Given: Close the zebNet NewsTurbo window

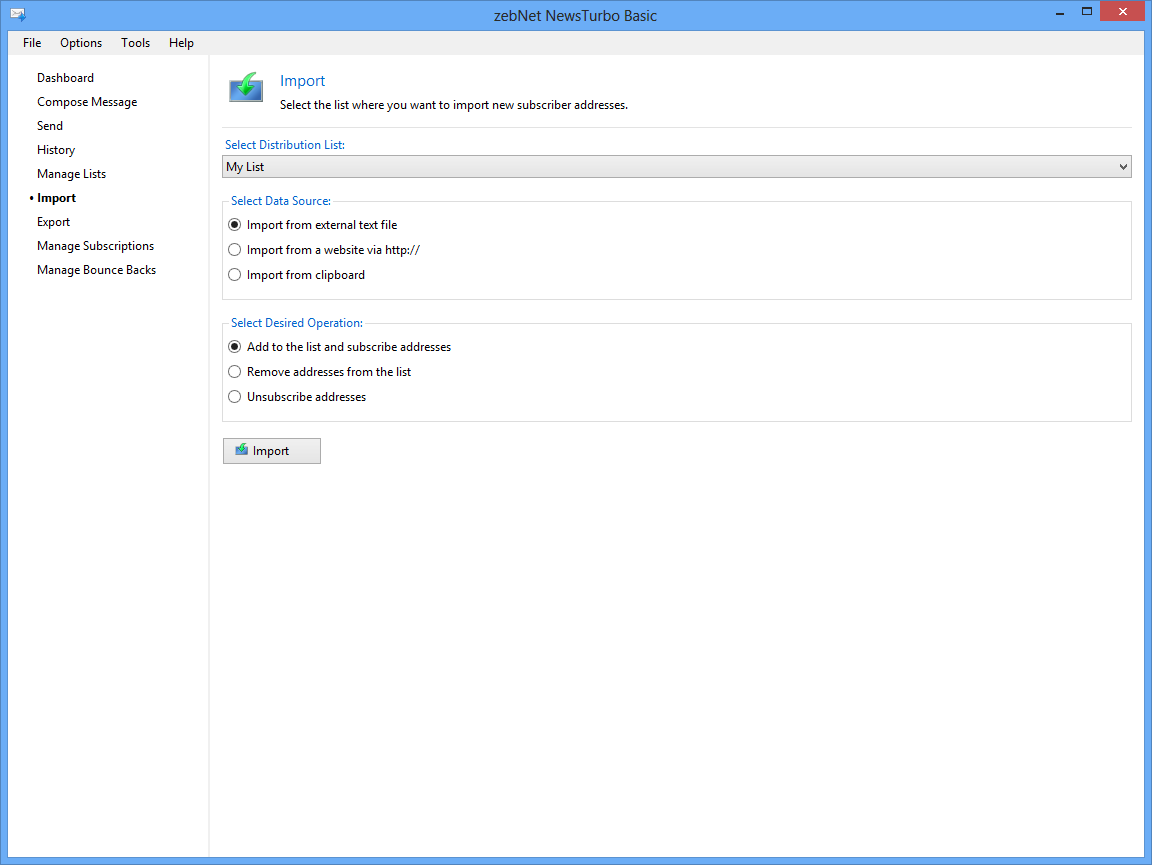Looking at the screenshot, I should coord(1122,12).
